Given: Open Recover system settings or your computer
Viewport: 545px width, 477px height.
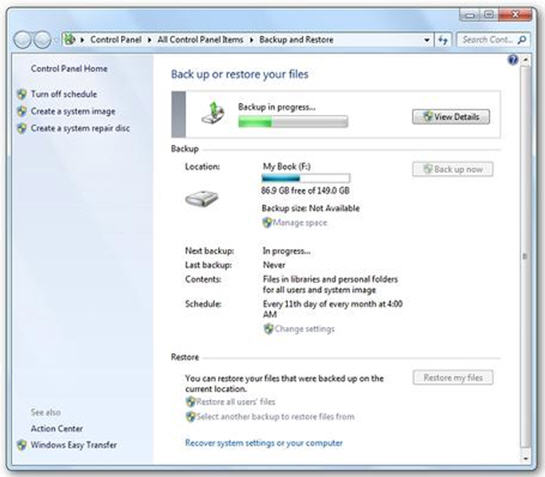Looking at the screenshot, I should click(x=264, y=443).
